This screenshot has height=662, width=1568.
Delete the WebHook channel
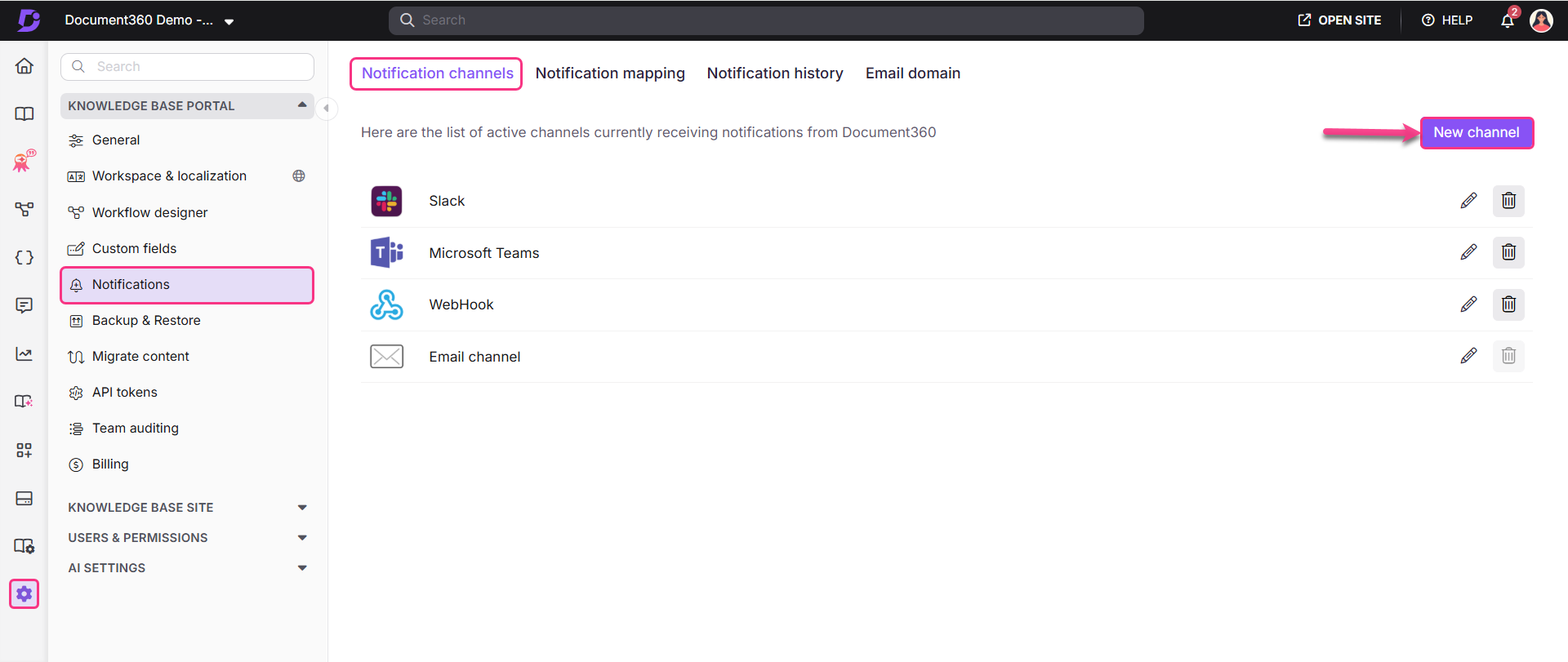coord(1508,304)
